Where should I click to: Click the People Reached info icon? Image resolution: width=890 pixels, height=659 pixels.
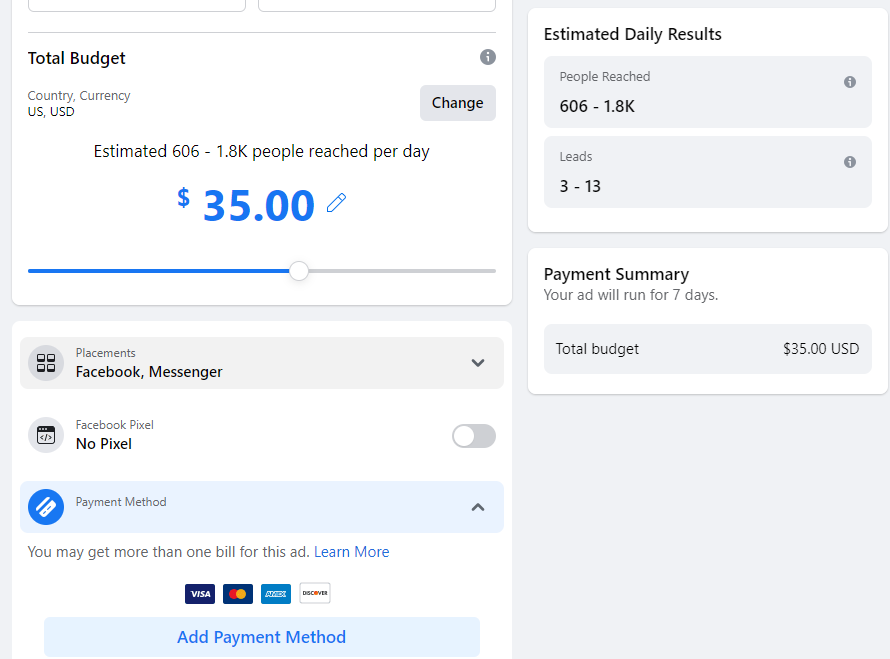pos(850,82)
